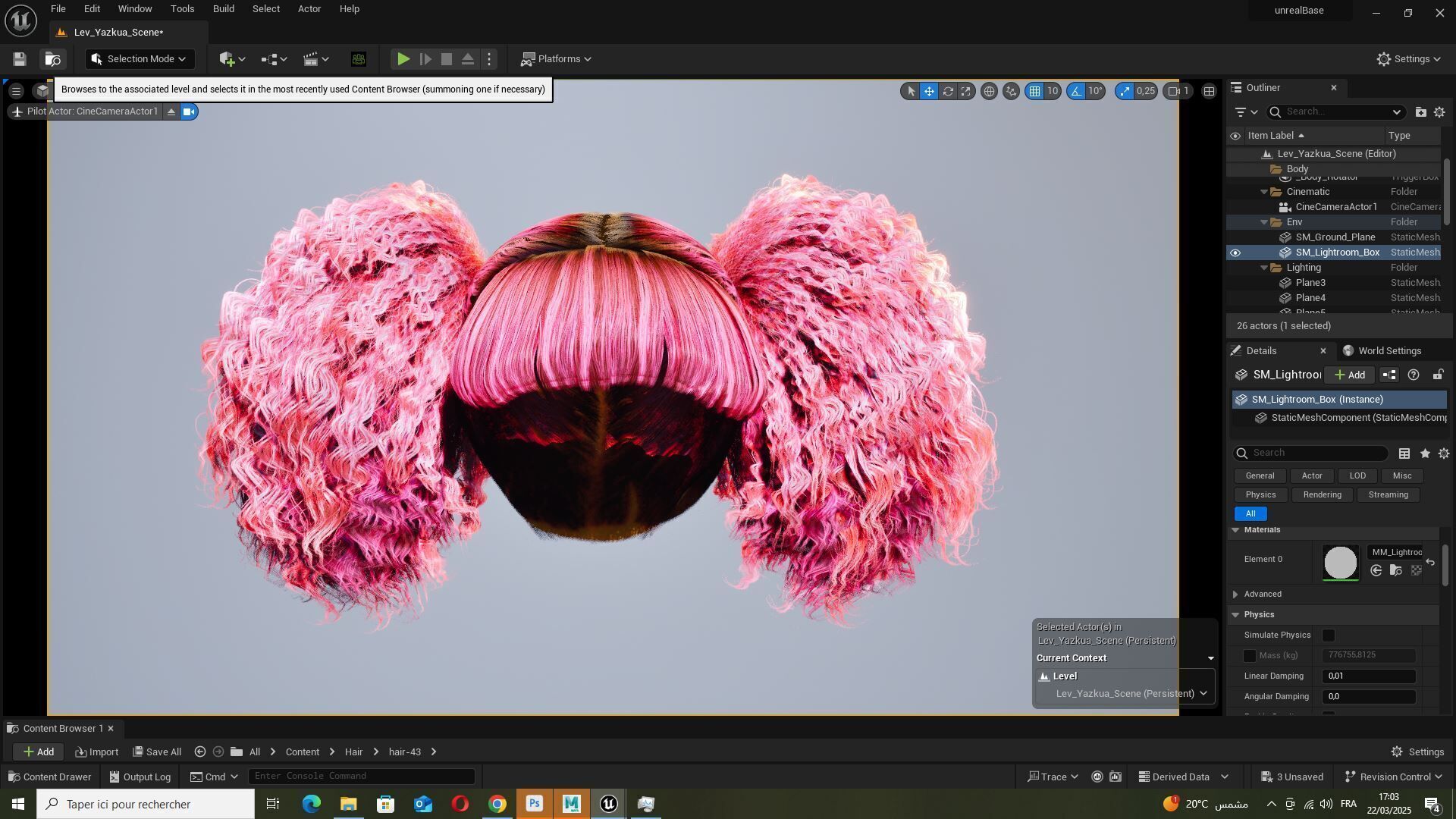Open the Blueprints toolbar icon
The width and height of the screenshot is (1456, 819).
coord(274,59)
